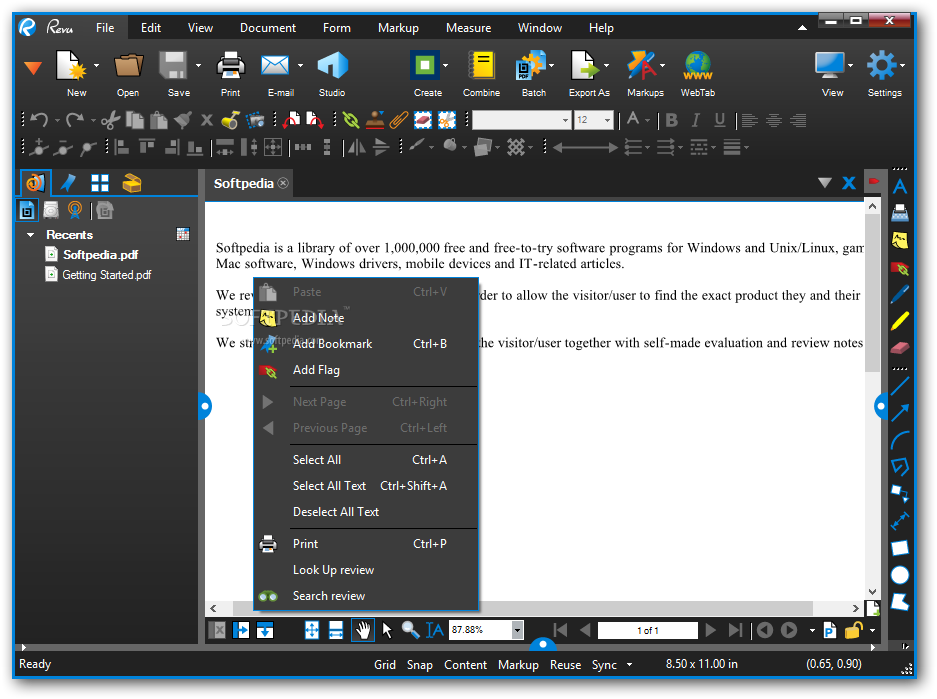Open the Sync dropdown arrow in status bar
This screenshot has width=937, height=699.
(x=629, y=664)
